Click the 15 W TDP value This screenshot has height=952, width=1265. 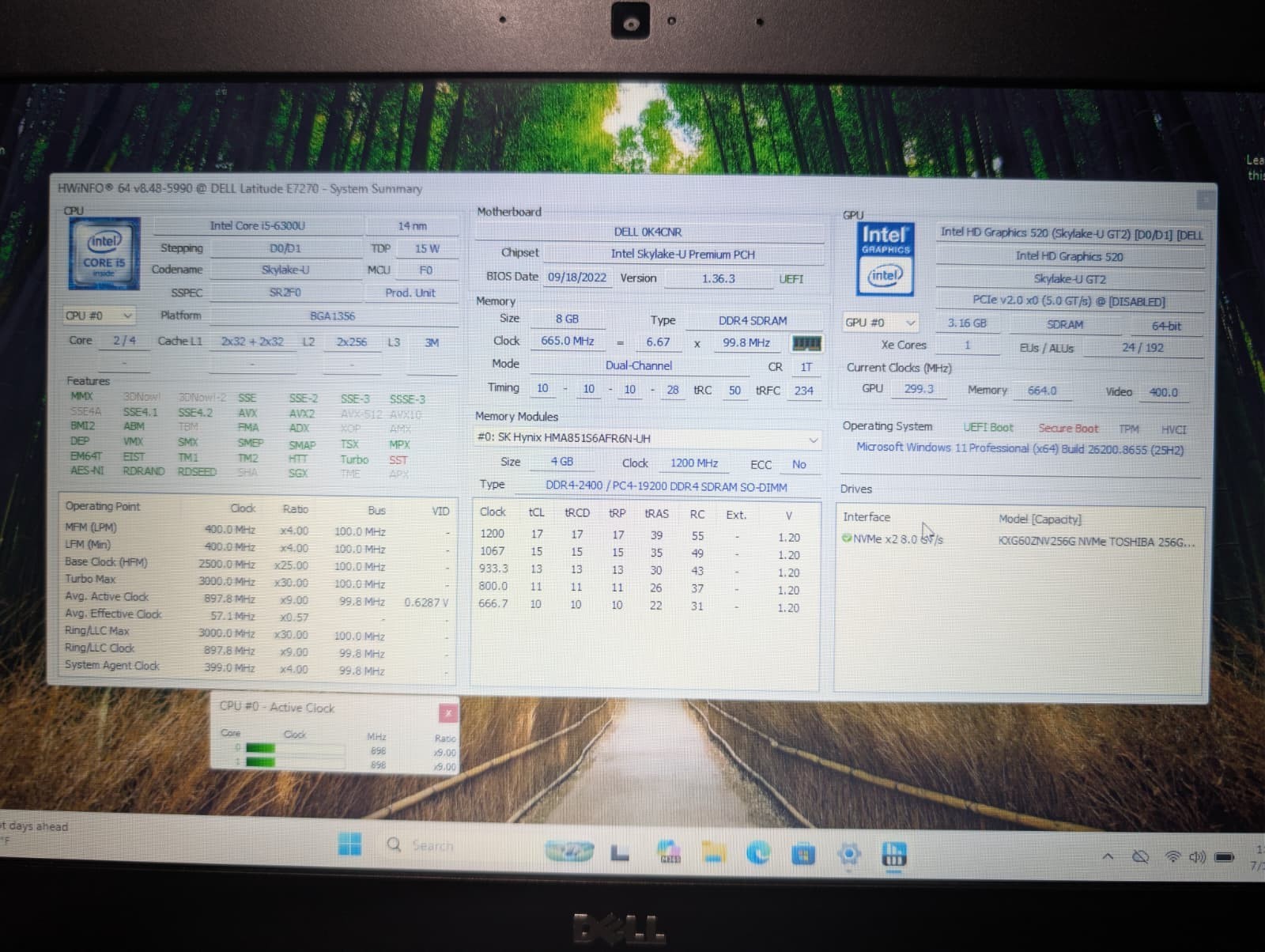(427, 248)
